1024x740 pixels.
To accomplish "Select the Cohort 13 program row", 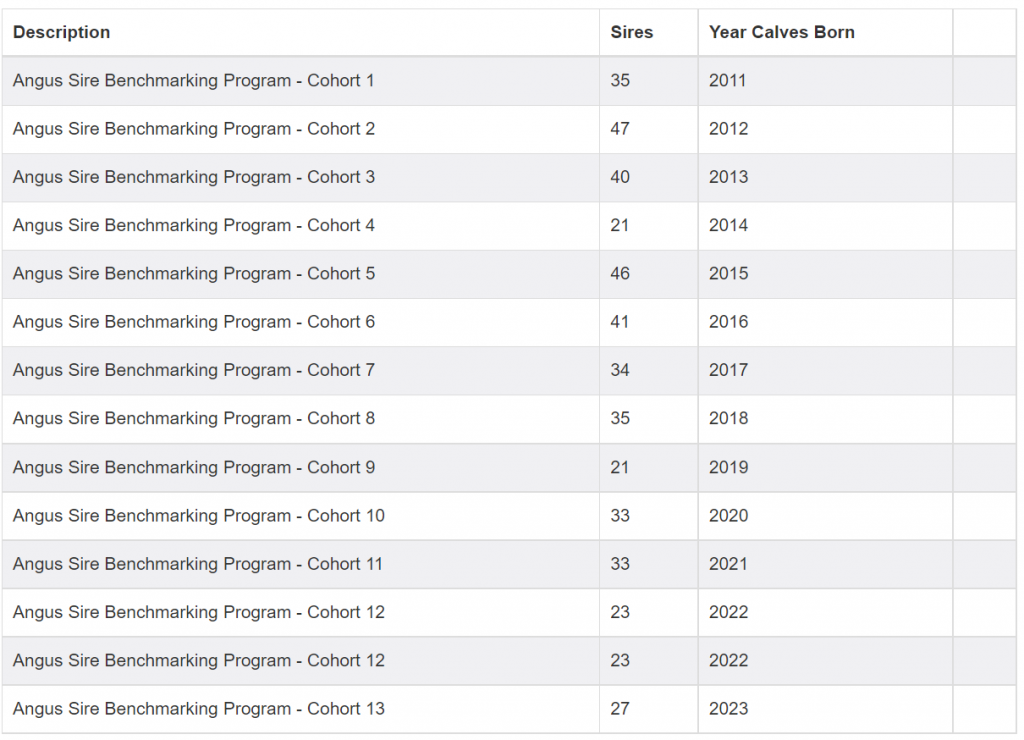I will [198, 709].
